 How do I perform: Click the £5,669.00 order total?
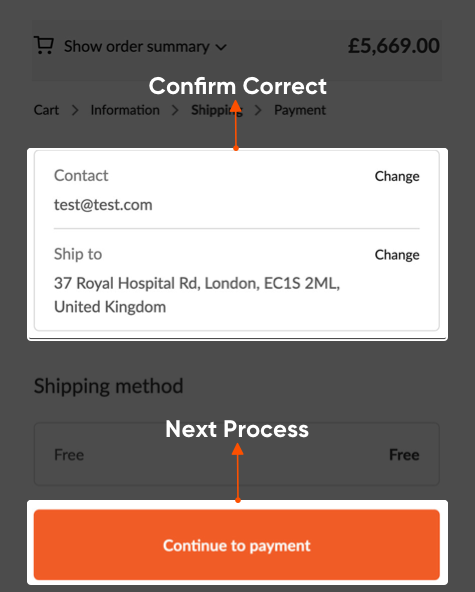(393, 46)
